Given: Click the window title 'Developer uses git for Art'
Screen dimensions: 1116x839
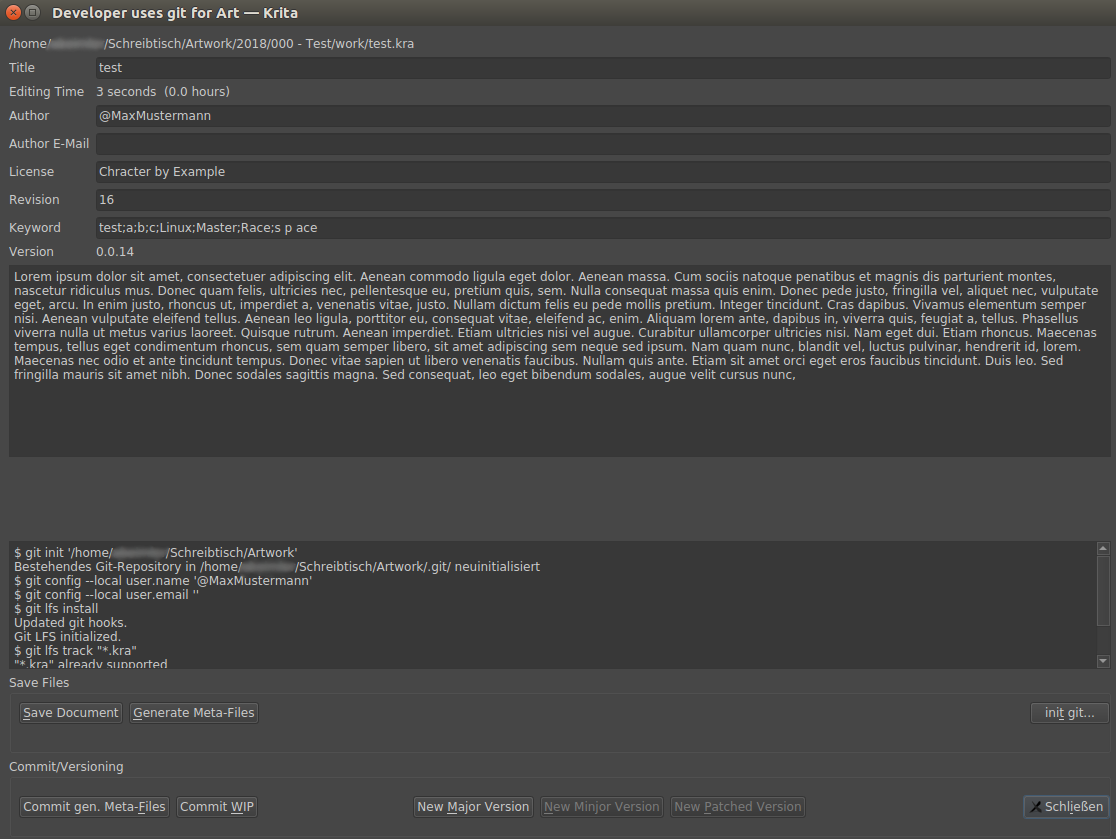Looking at the screenshot, I should [x=175, y=13].
